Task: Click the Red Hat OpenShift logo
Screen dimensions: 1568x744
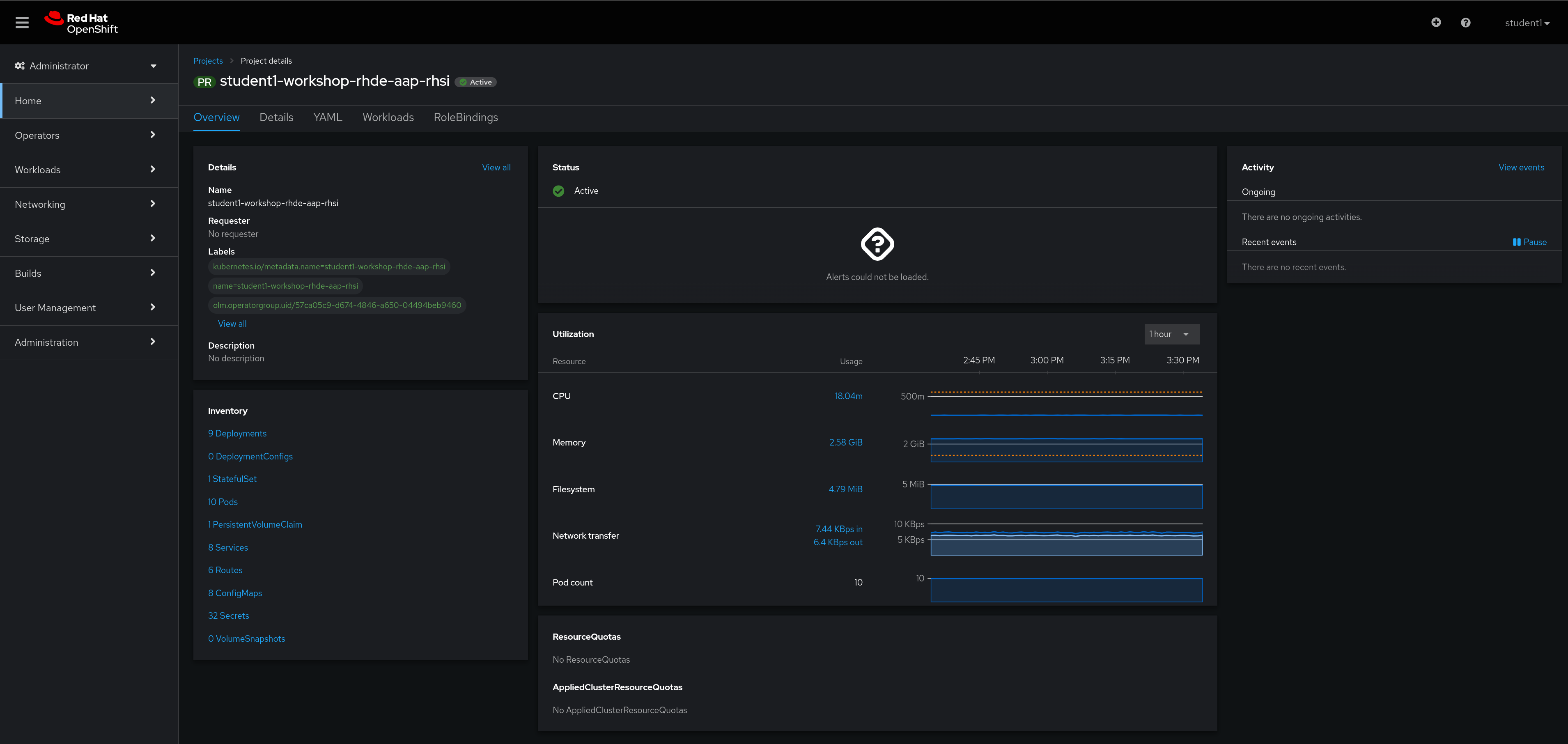Action: [81, 23]
